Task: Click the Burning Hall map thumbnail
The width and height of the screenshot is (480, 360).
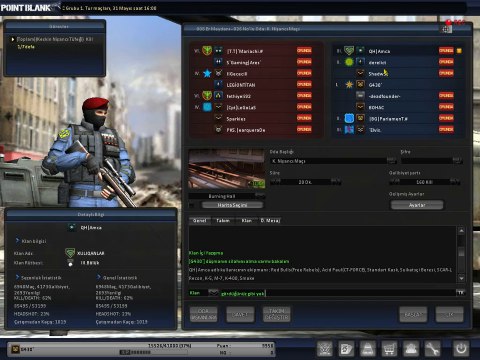Action: coord(227,169)
